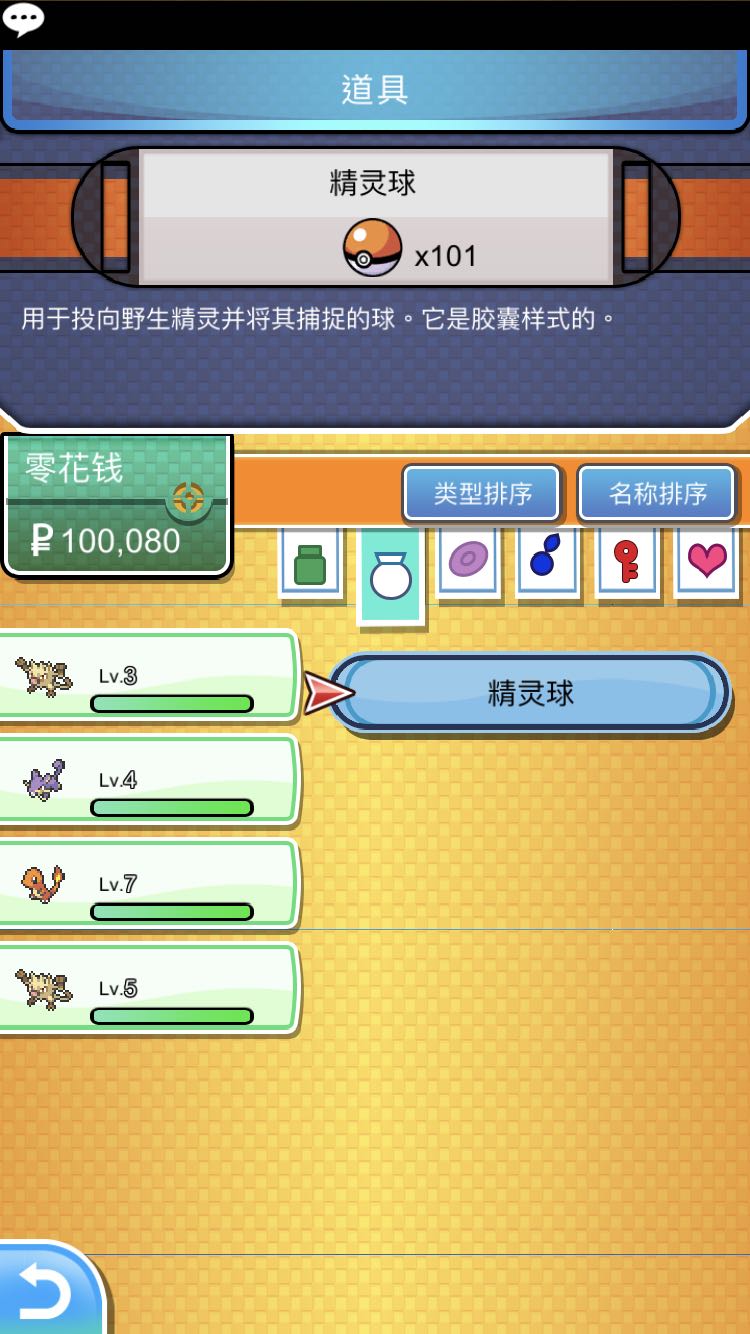Click the Poké Ball item image
The height and width of the screenshot is (1334, 750).
tap(372, 248)
